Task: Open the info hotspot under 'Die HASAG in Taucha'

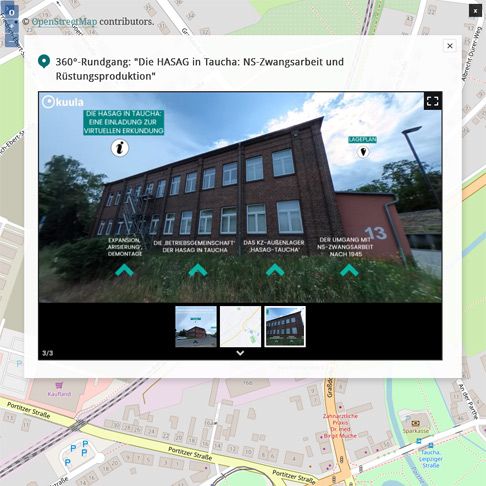Action: tap(120, 148)
